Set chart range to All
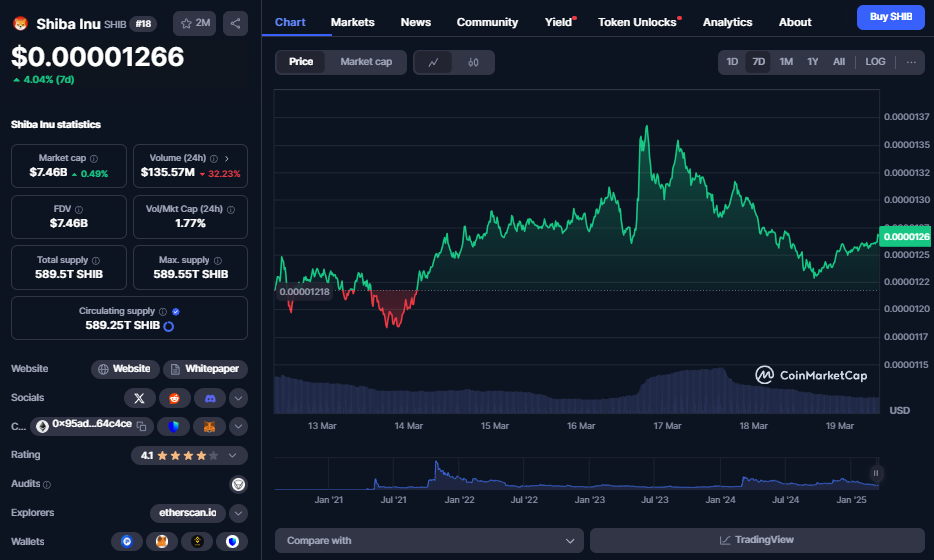The width and height of the screenshot is (934, 560). tap(839, 62)
